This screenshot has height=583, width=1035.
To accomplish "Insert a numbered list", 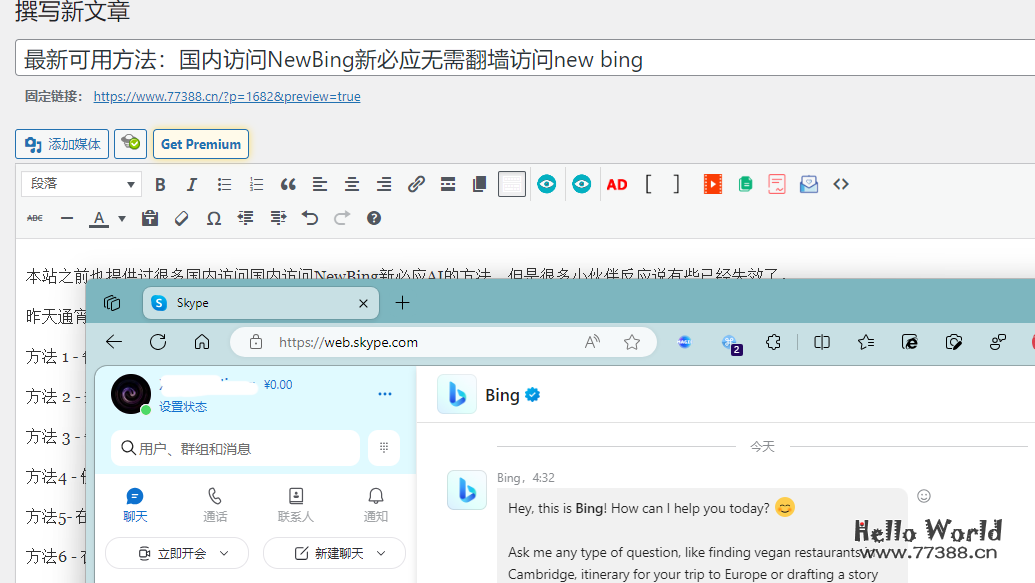I will tap(256, 184).
